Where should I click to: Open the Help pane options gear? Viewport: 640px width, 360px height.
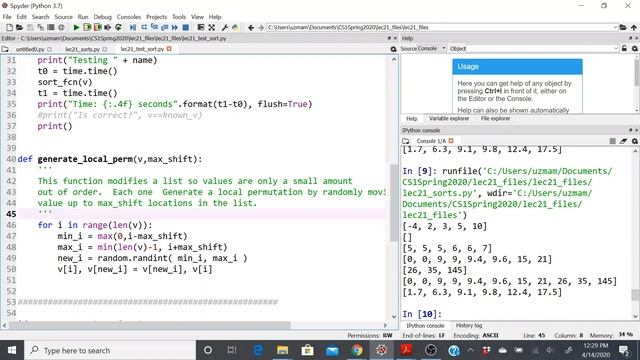(635, 49)
